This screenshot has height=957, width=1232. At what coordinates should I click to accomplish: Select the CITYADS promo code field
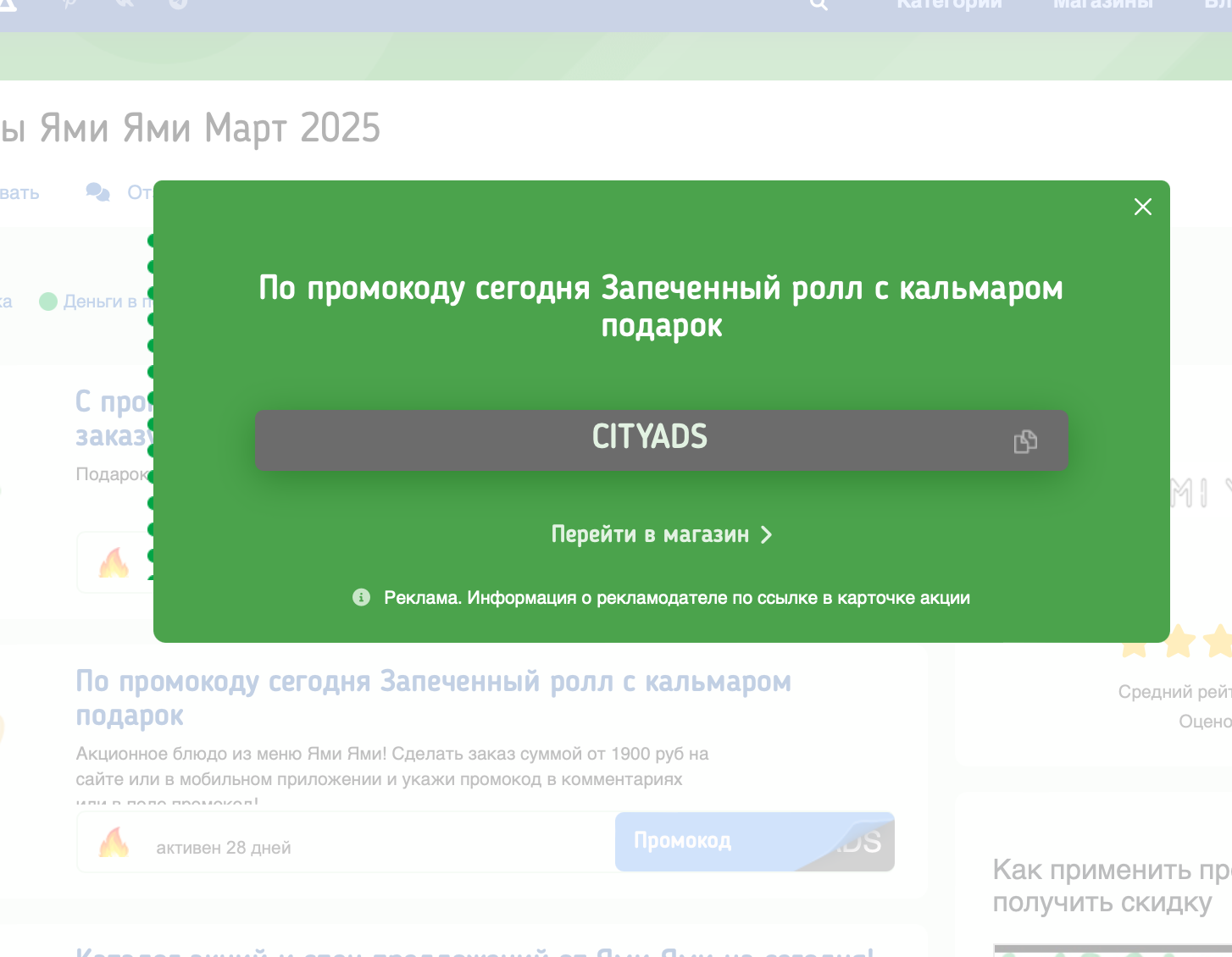pyautogui.click(x=661, y=440)
